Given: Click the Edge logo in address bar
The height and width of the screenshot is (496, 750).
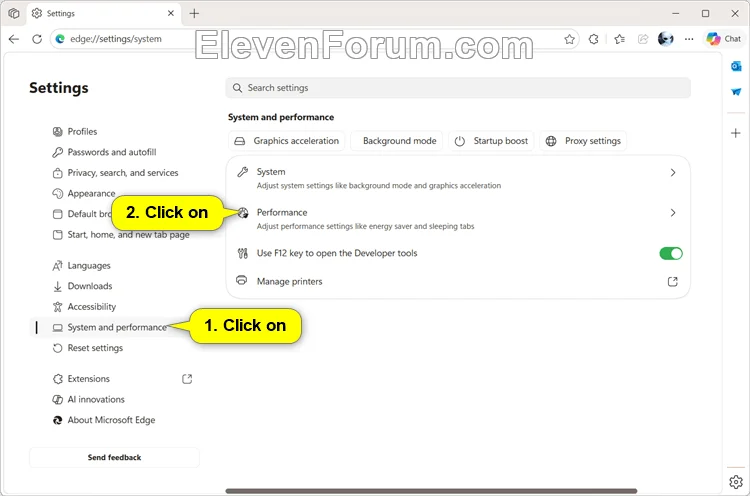Looking at the screenshot, I should (60, 39).
